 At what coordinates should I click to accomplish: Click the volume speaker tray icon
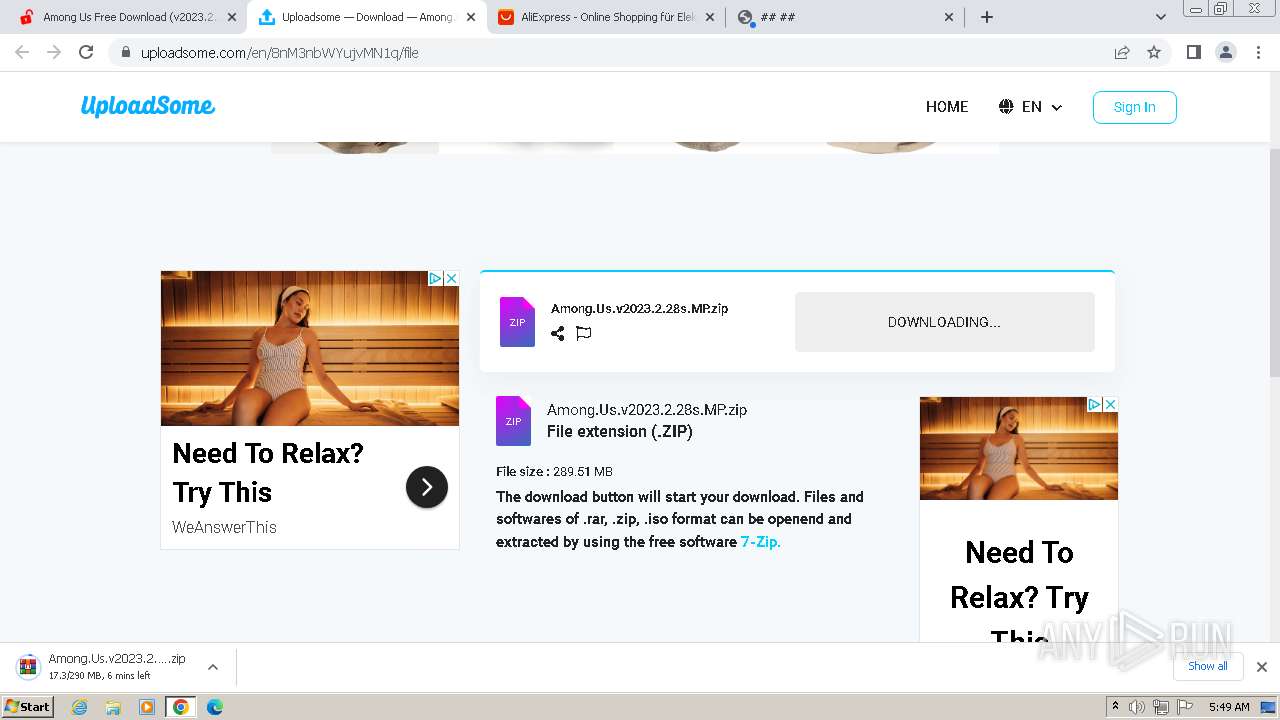click(1137, 707)
